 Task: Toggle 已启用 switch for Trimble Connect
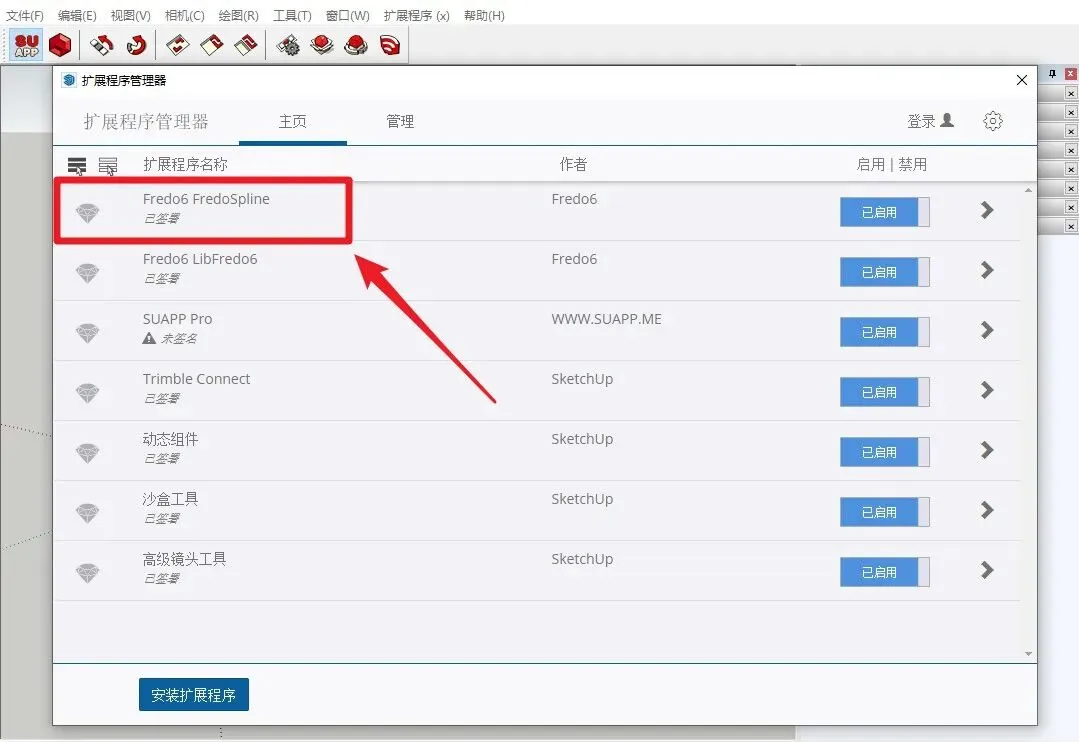click(884, 392)
